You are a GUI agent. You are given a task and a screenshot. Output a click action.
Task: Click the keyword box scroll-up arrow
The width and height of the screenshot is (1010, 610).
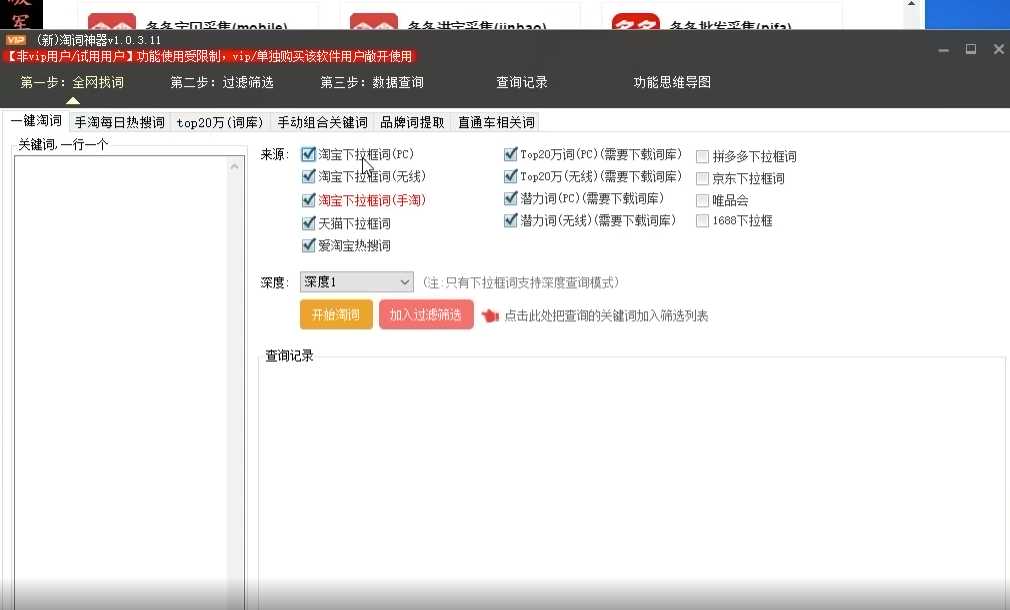click(x=234, y=167)
